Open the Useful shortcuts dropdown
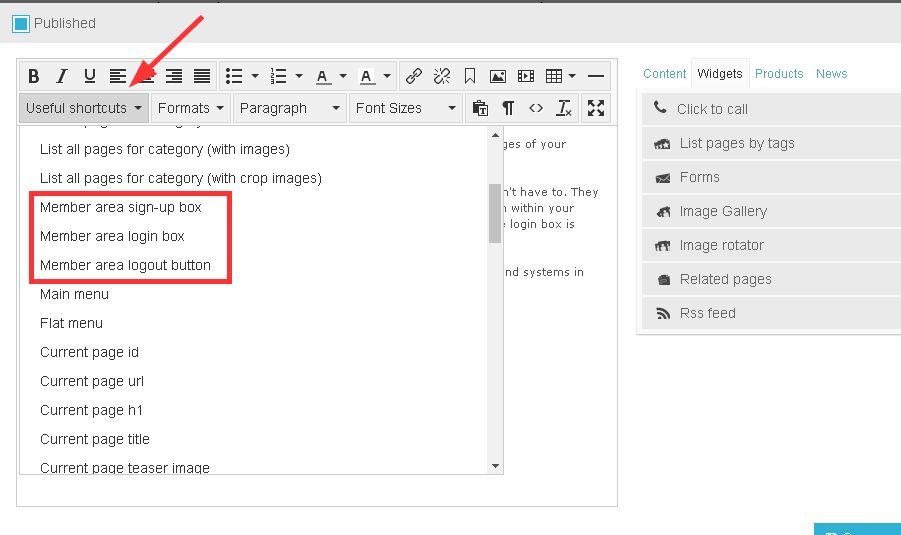This screenshot has width=901, height=535. tap(84, 108)
